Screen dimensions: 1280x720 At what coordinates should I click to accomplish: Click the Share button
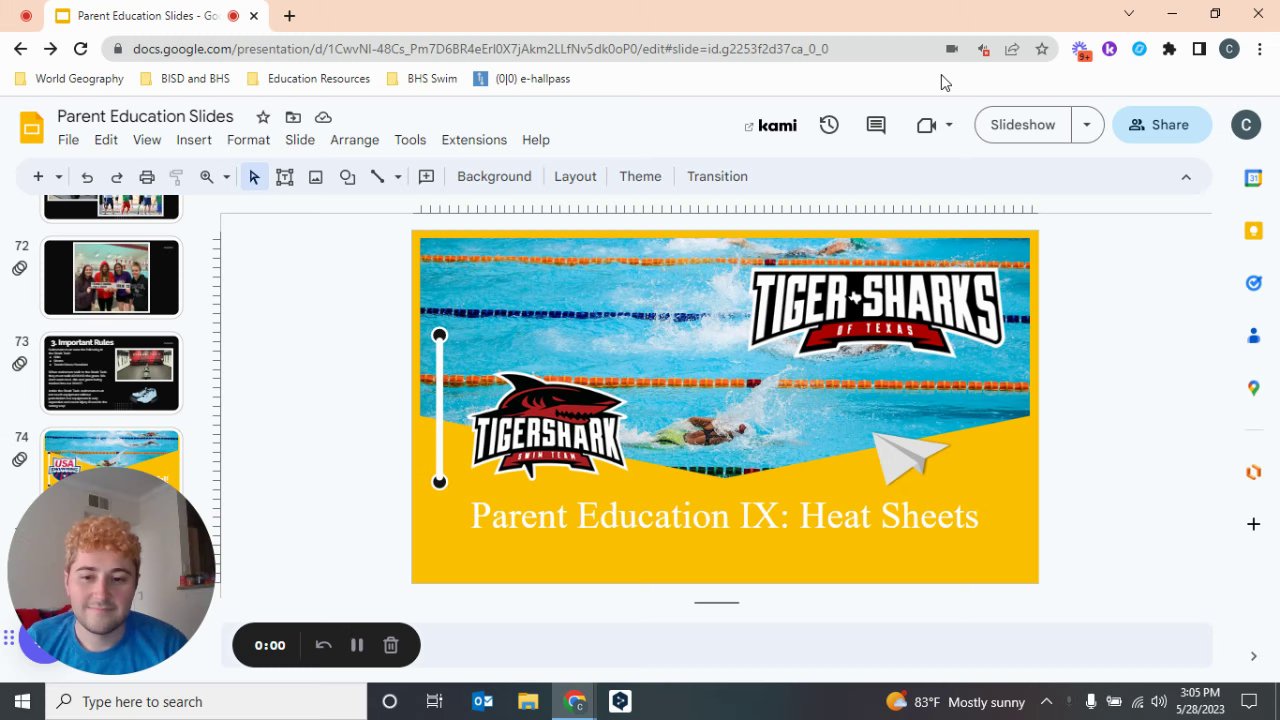point(1161,125)
